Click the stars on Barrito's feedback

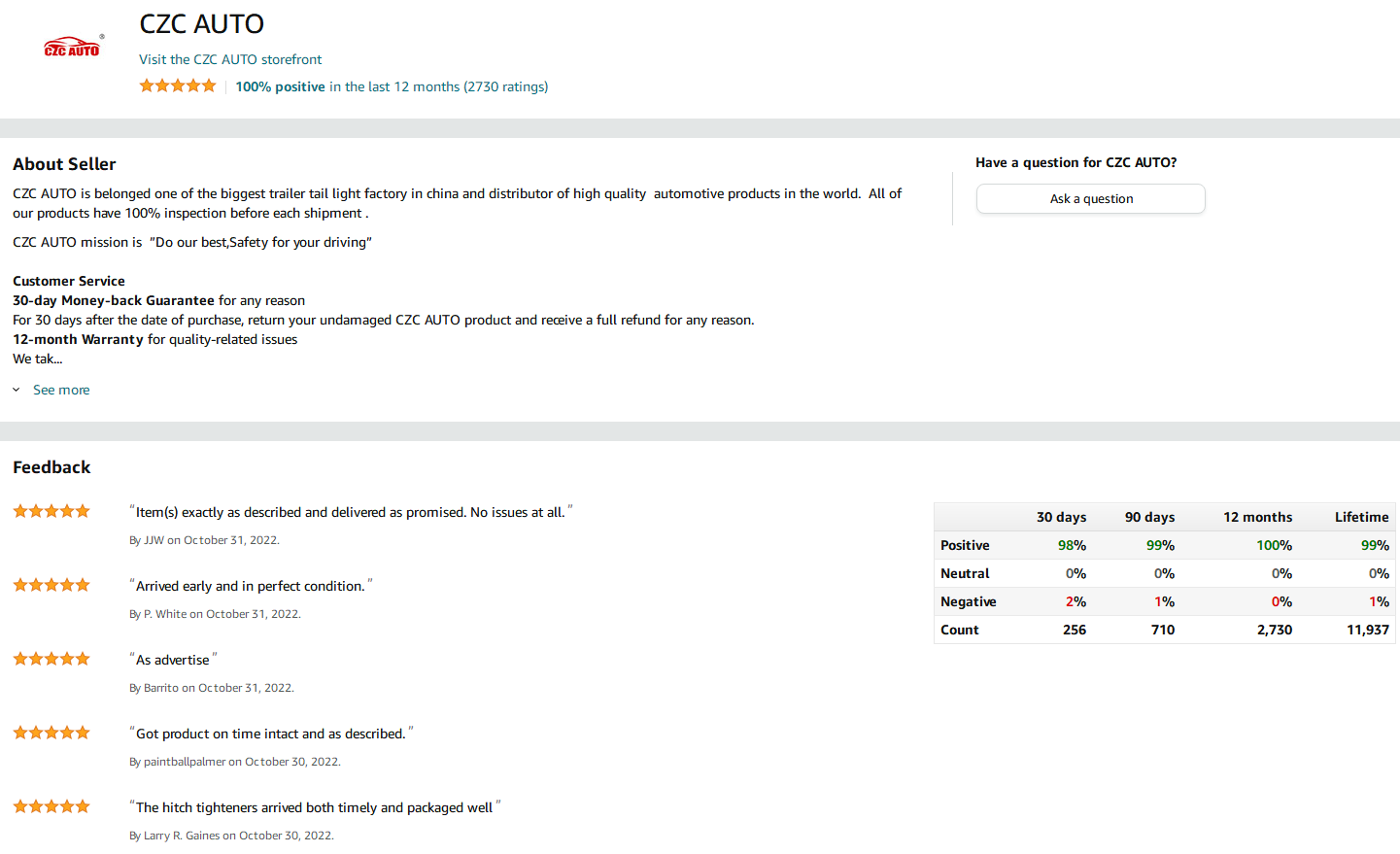[x=51, y=659]
